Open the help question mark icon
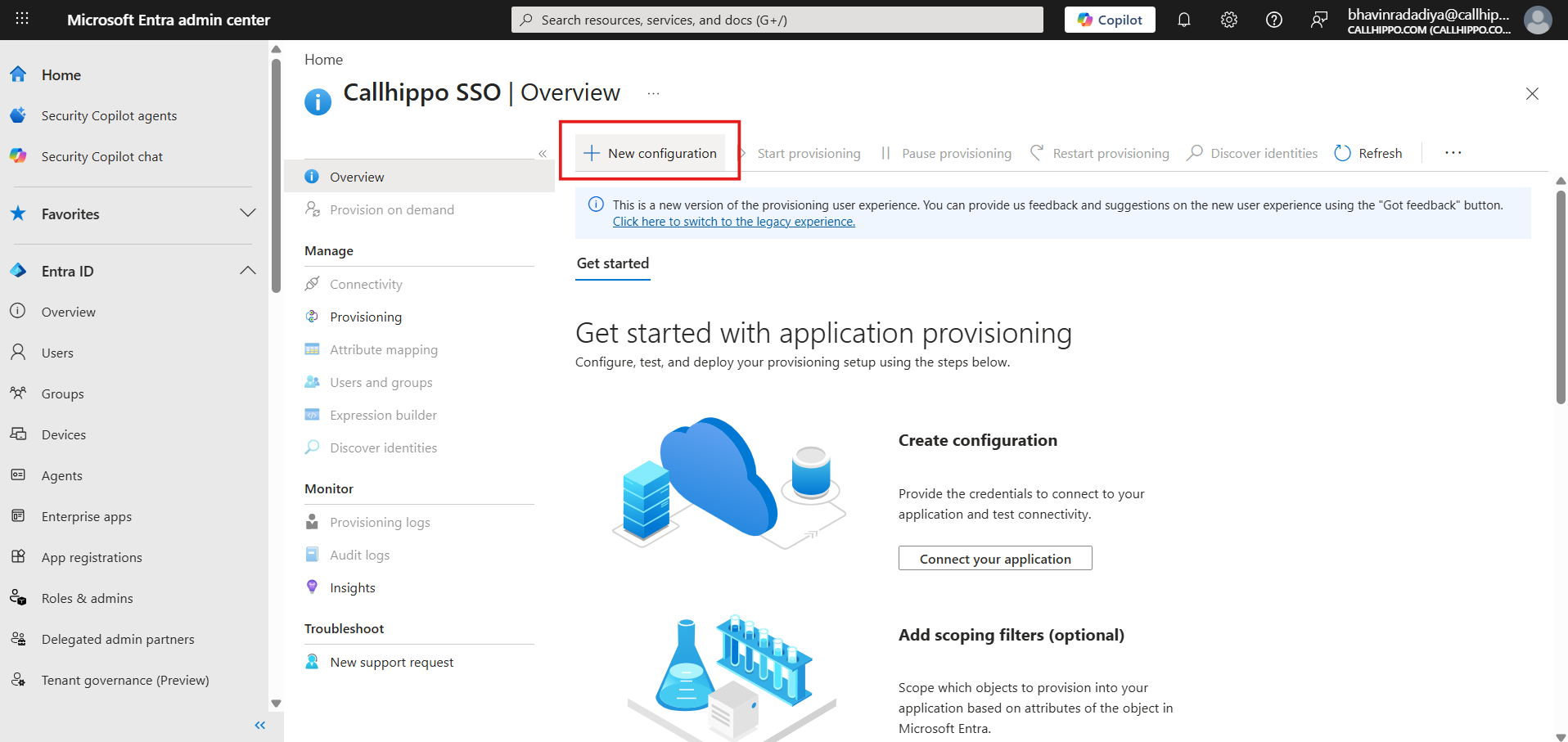This screenshot has width=1568, height=742. (x=1273, y=20)
